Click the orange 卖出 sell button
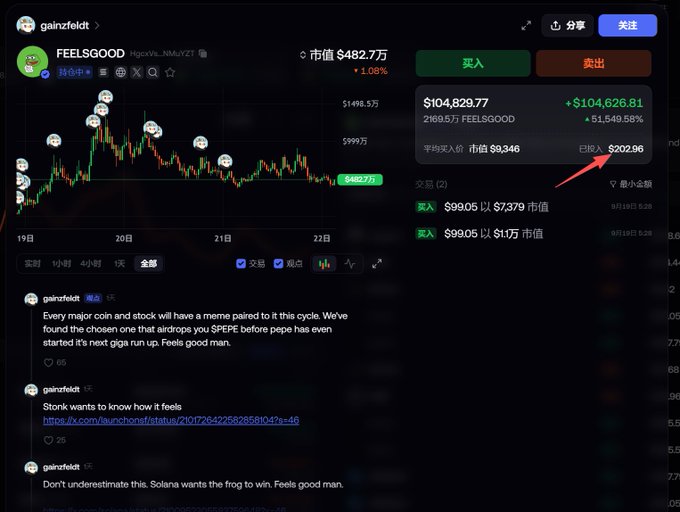Image resolution: width=680 pixels, height=512 pixels. tap(594, 63)
